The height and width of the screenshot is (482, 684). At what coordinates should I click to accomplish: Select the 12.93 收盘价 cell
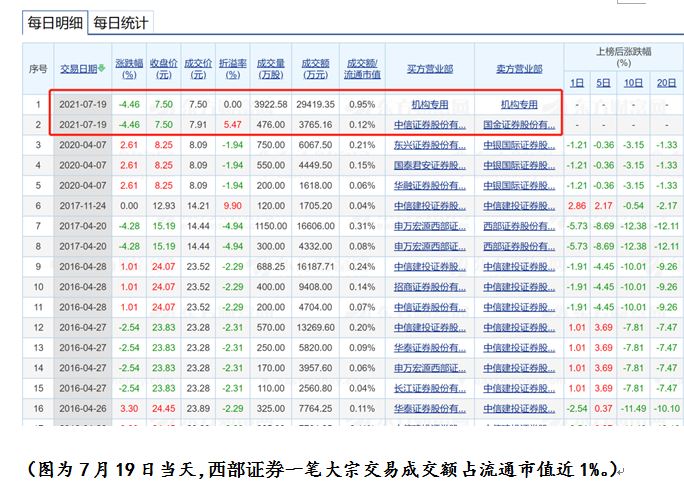(164, 206)
